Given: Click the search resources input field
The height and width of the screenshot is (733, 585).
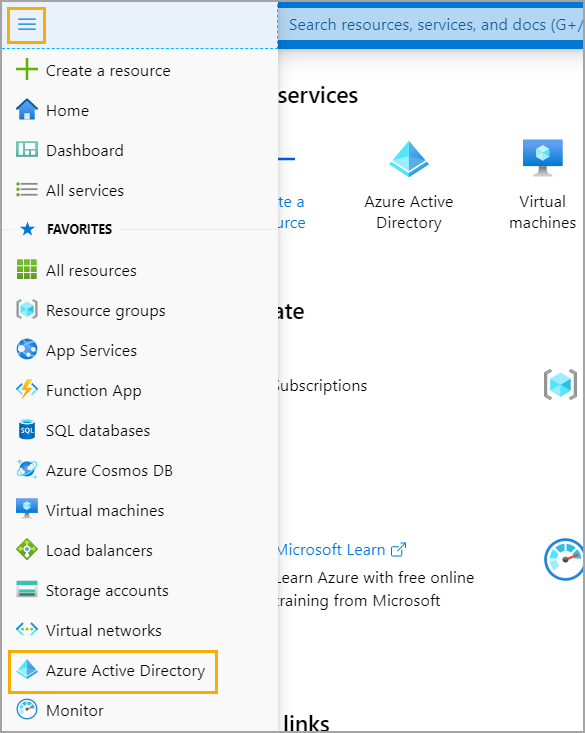Looking at the screenshot, I should click(x=431, y=24).
